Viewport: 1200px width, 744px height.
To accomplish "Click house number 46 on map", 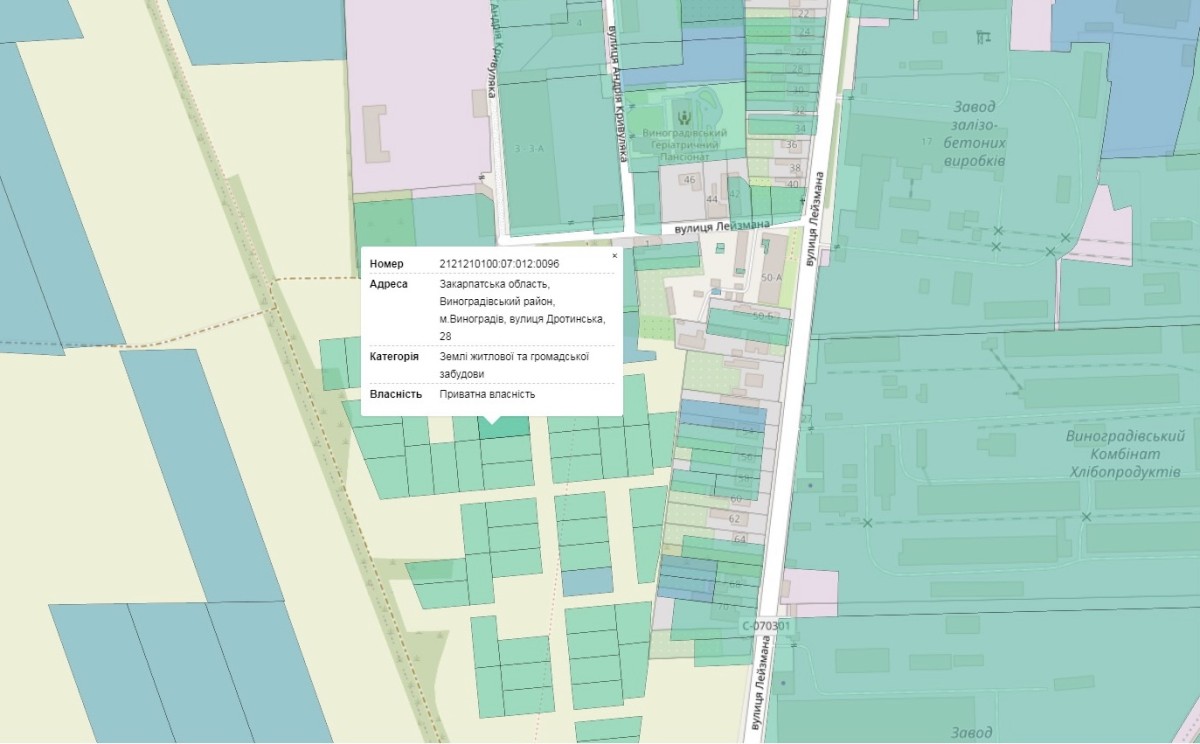I will [x=689, y=180].
